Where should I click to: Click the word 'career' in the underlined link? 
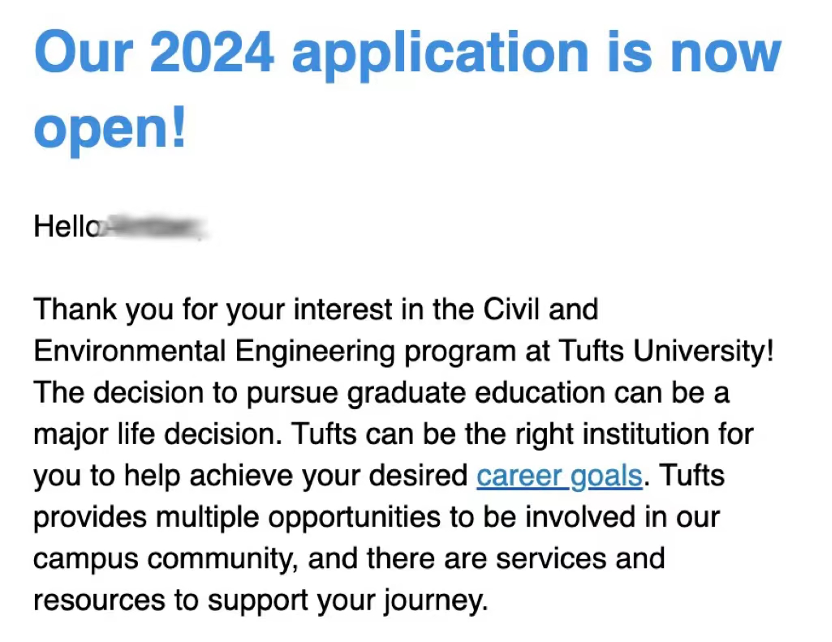(x=519, y=475)
